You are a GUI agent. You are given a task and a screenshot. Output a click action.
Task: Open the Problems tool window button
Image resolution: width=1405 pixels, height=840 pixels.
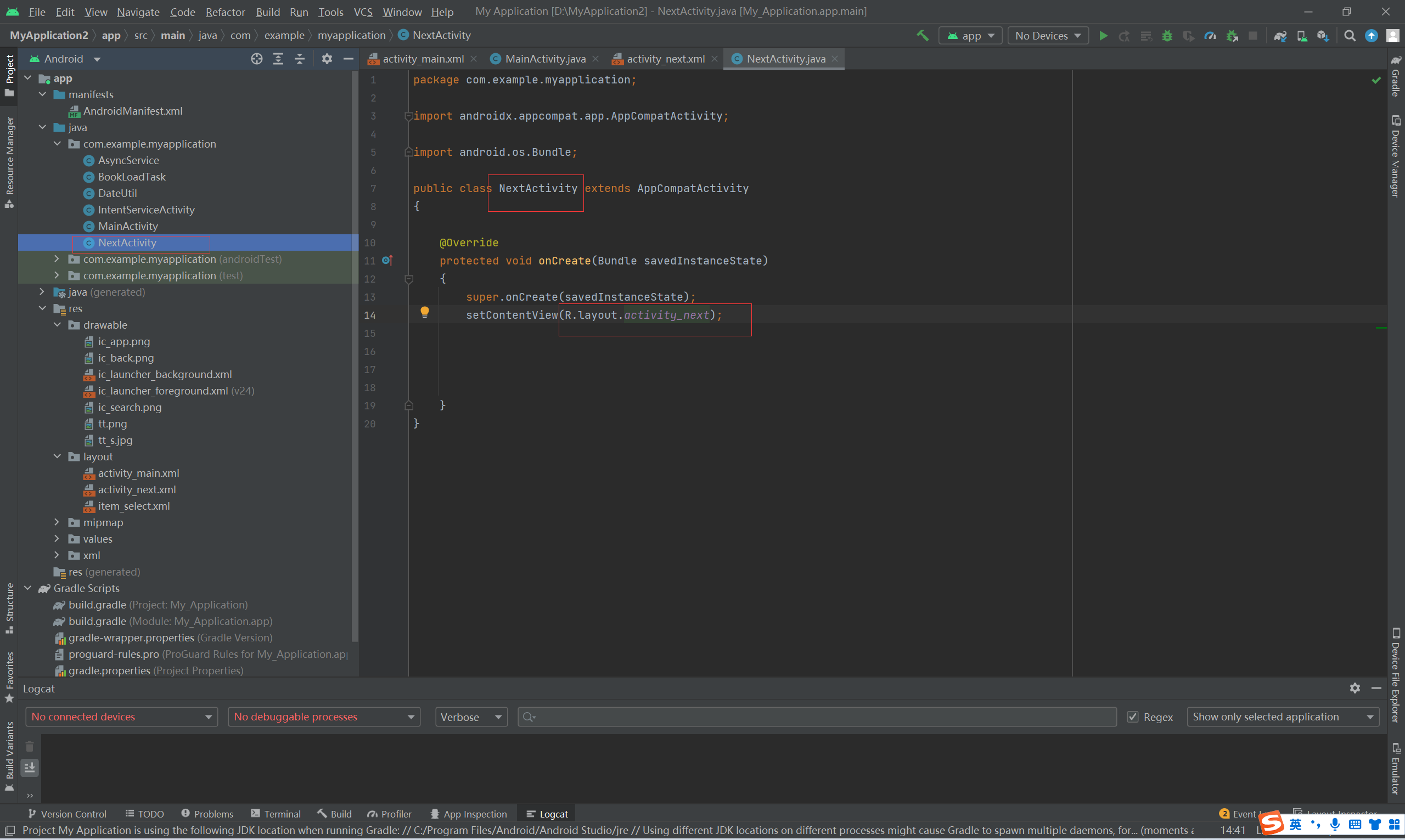point(207,814)
